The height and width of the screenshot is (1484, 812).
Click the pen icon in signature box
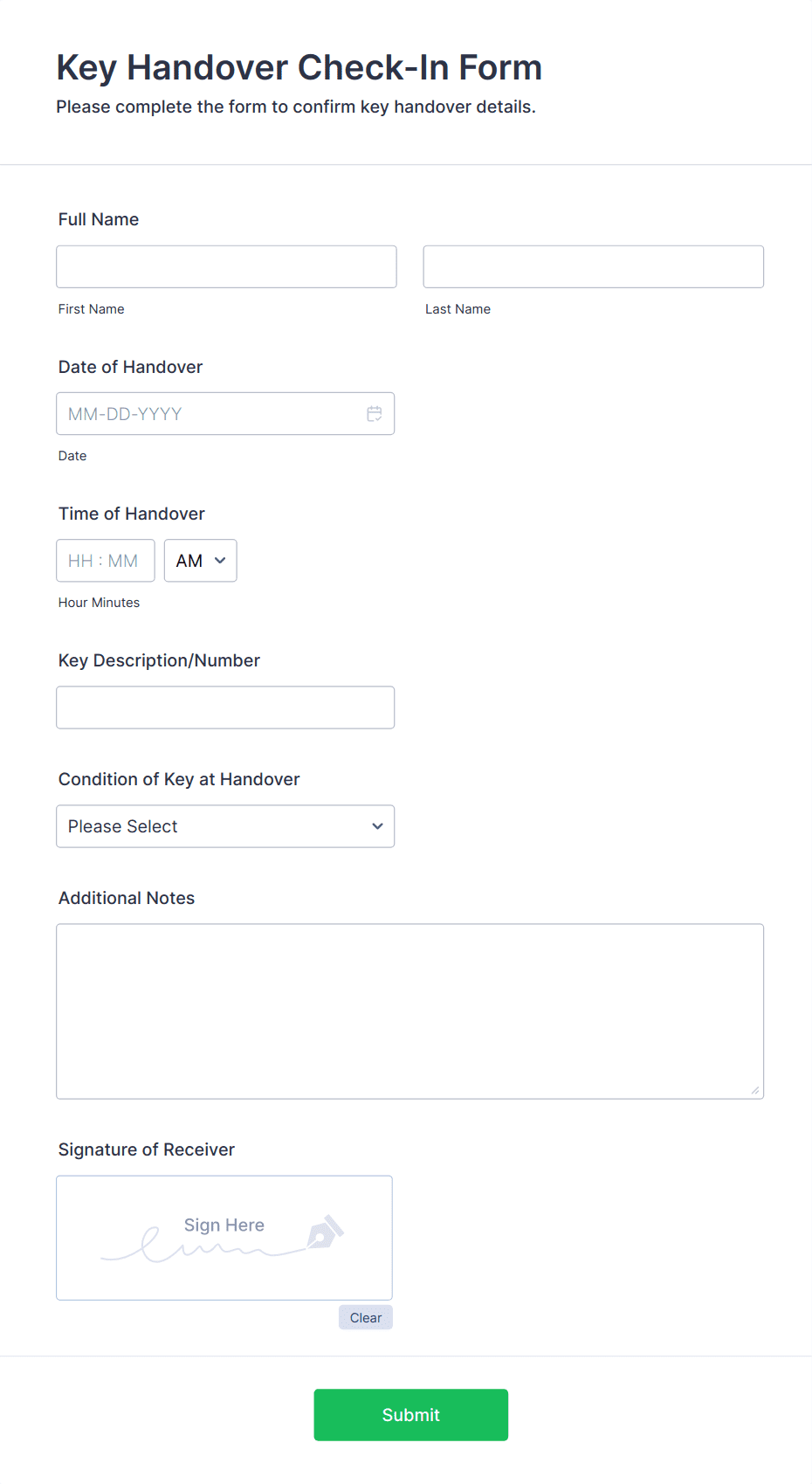tap(325, 1232)
